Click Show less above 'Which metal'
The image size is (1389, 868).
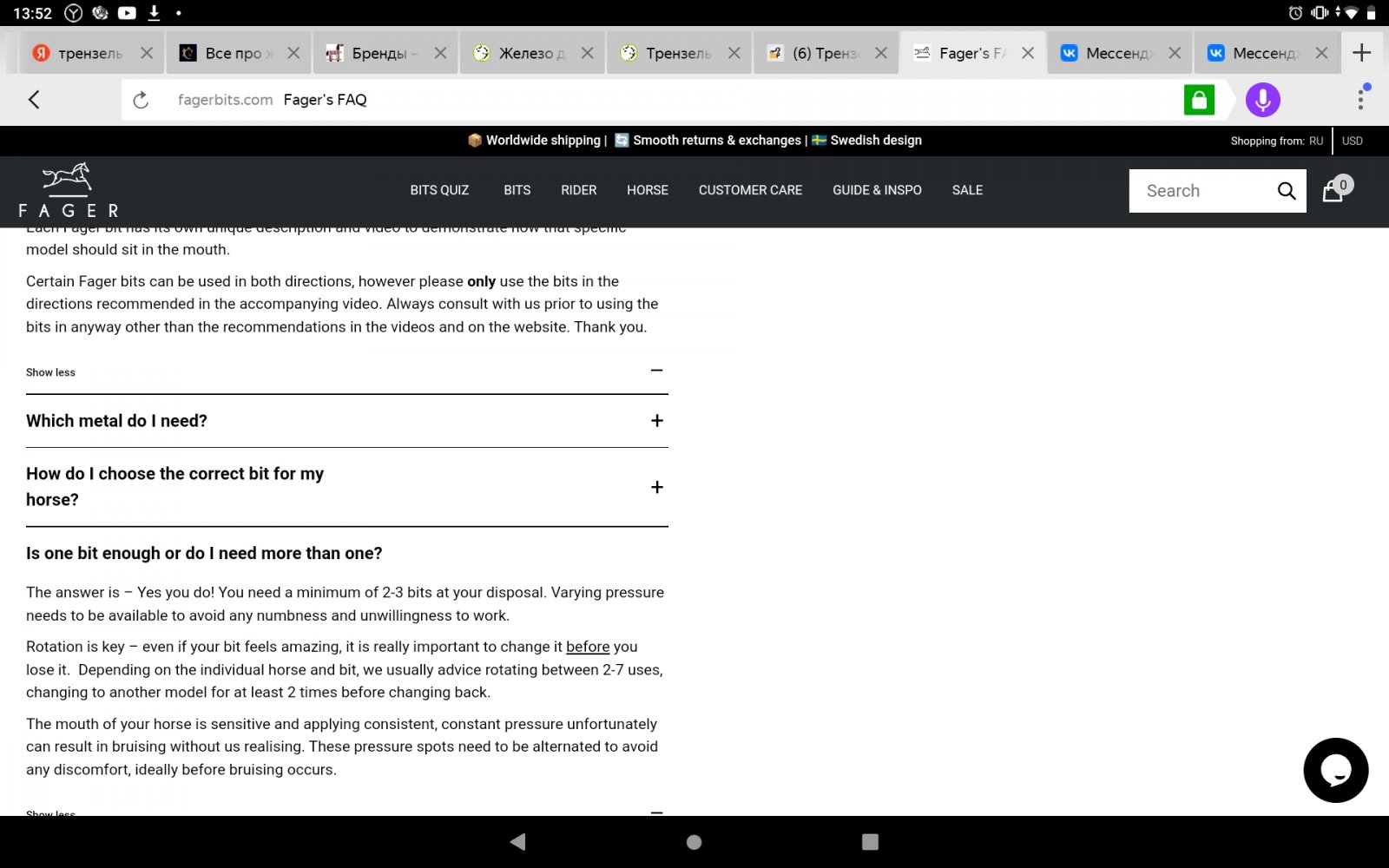pos(50,372)
